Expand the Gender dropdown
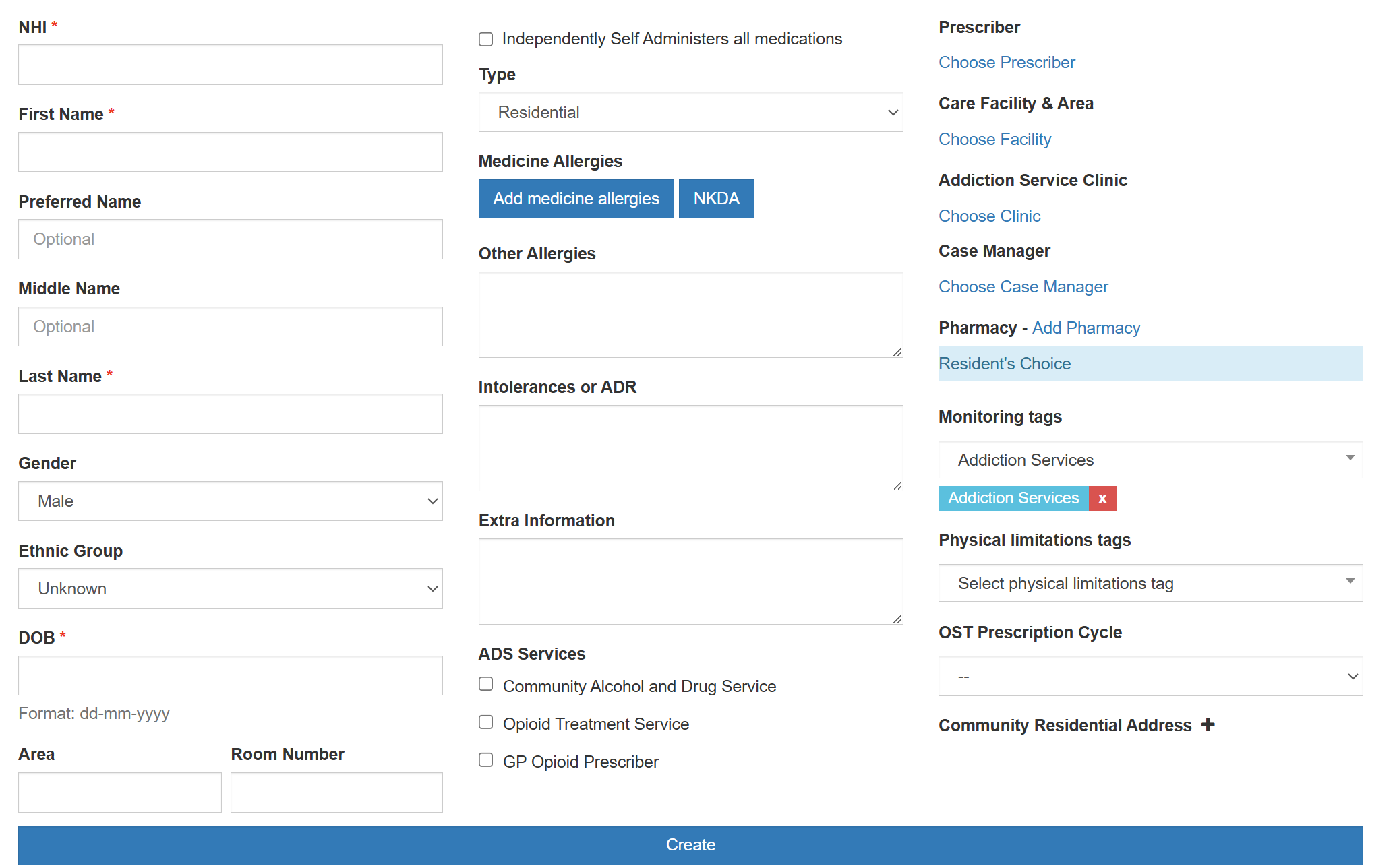The width and height of the screenshot is (1397, 868). [x=230, y=501]
